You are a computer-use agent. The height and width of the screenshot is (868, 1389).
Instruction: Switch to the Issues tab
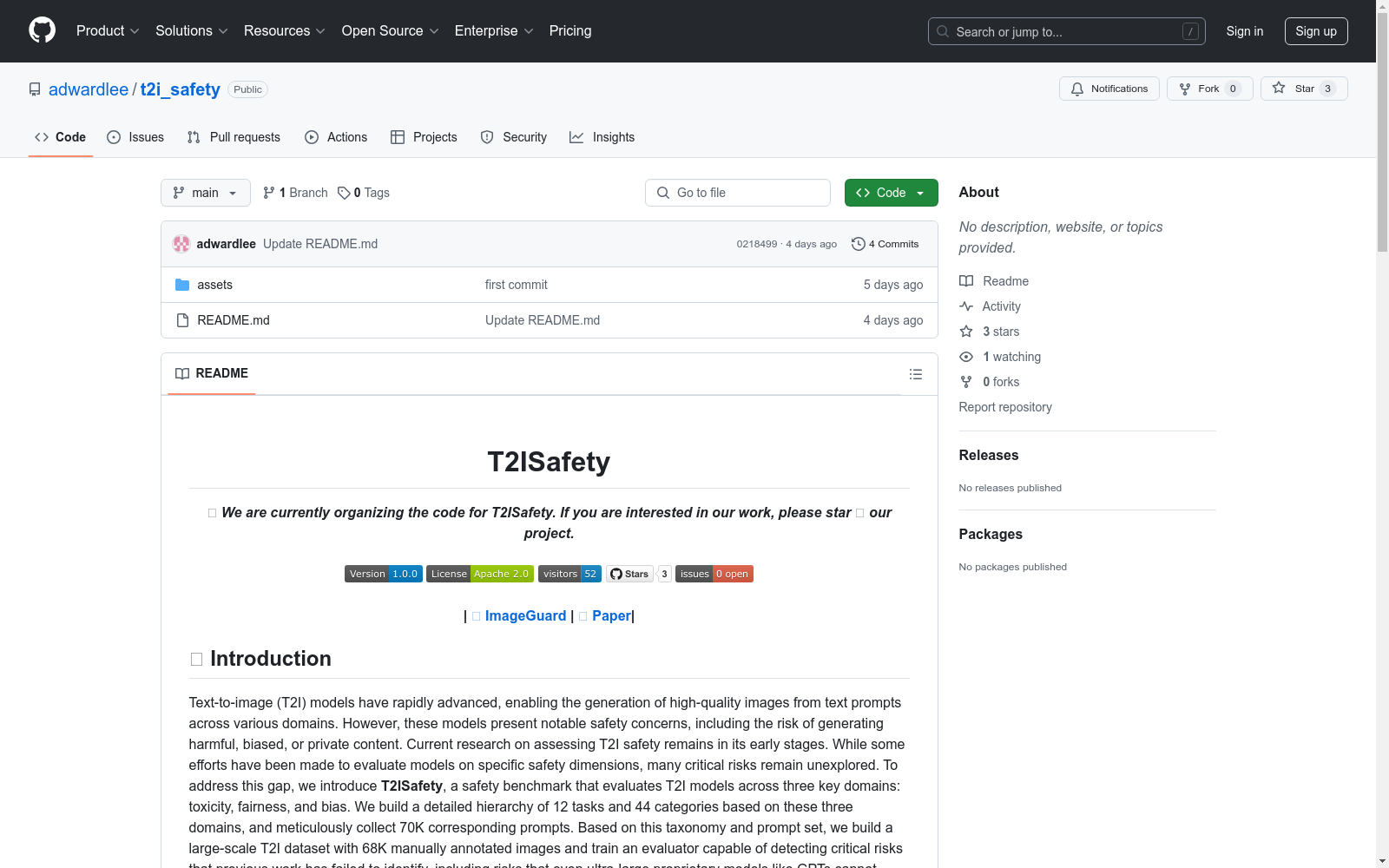click(x=135, y=137)
